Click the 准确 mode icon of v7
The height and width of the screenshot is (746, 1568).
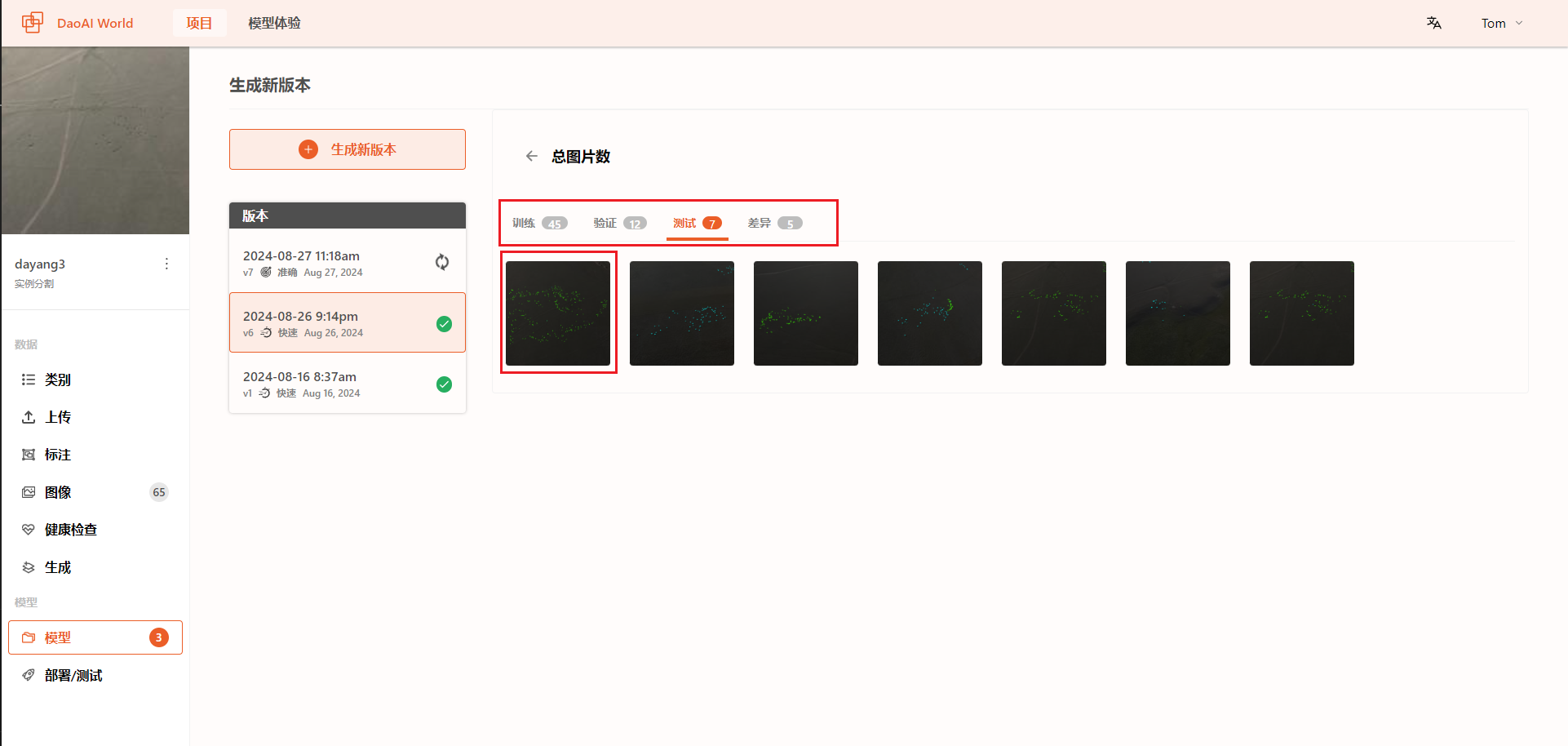pos(266,272)
